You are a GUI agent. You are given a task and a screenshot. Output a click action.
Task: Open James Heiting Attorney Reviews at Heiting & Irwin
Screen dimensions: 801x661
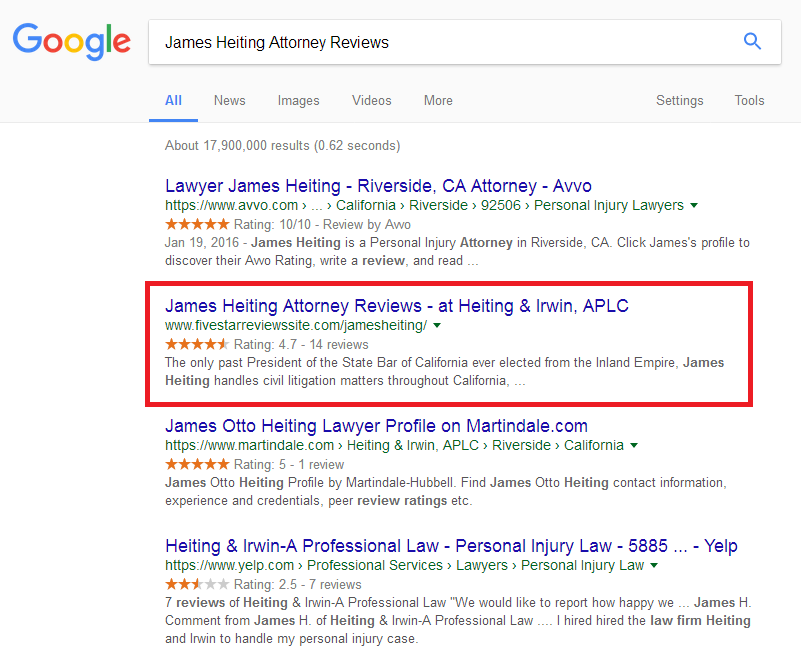[x=396, y=306]
